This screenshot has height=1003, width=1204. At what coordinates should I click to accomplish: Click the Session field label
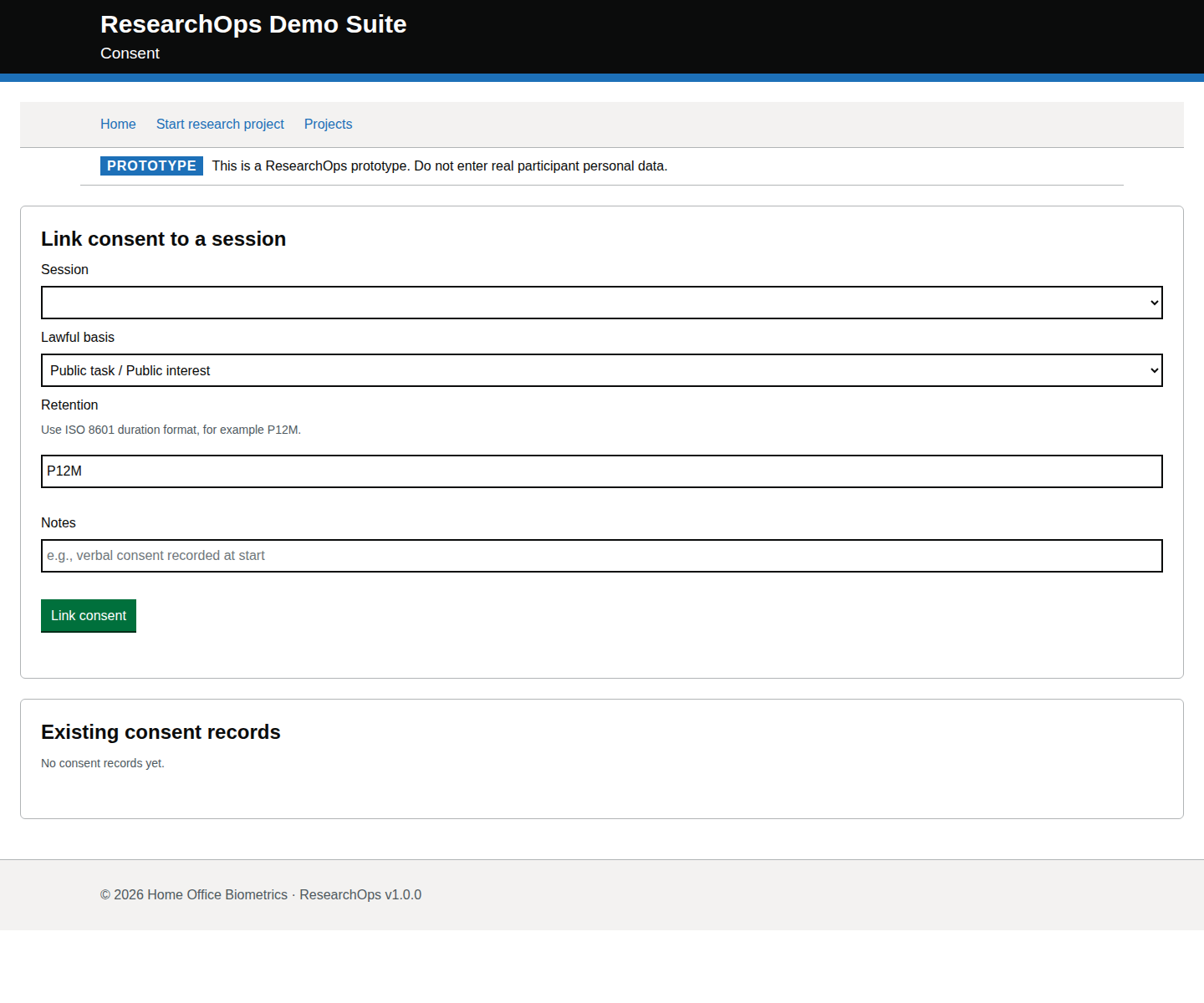tap(64, 269)
